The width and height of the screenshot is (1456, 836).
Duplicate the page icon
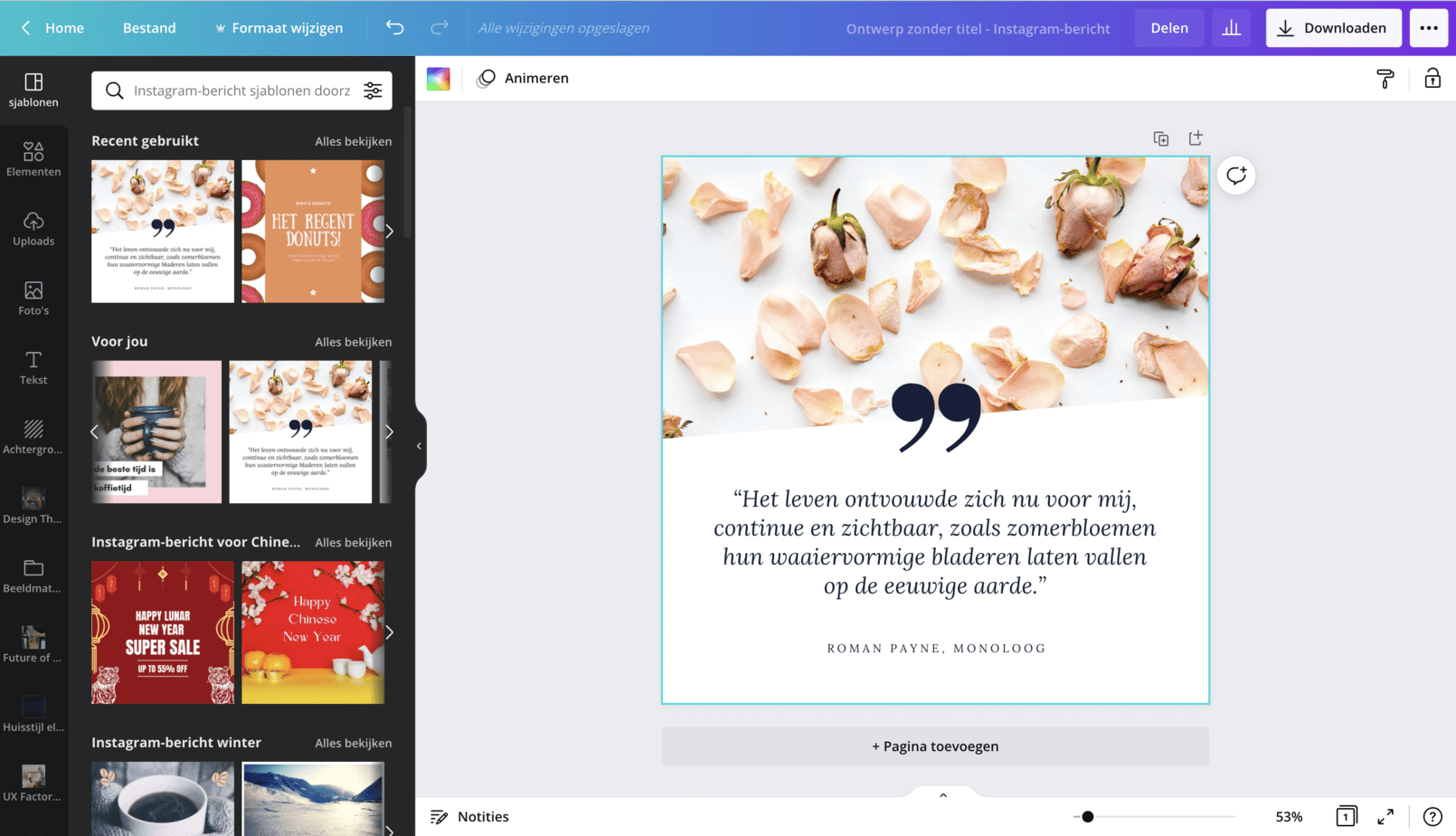pos(1161,138)
